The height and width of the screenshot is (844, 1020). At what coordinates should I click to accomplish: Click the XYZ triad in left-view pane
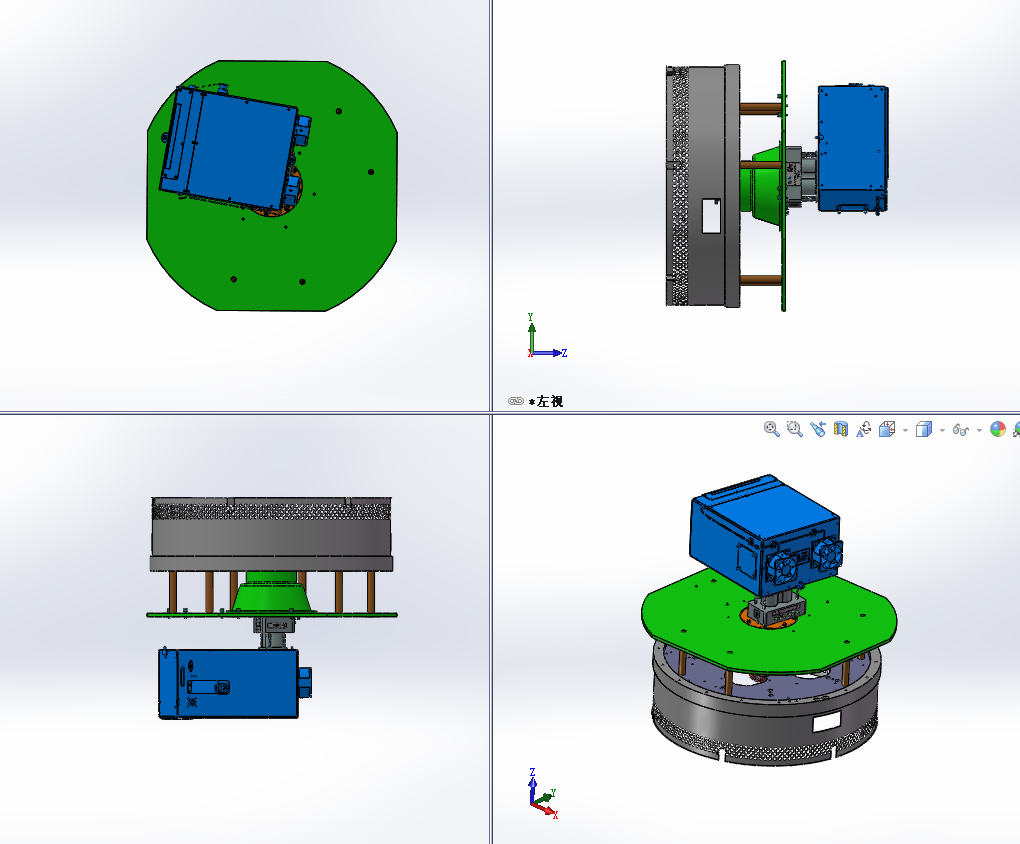[x=546, y=336]
